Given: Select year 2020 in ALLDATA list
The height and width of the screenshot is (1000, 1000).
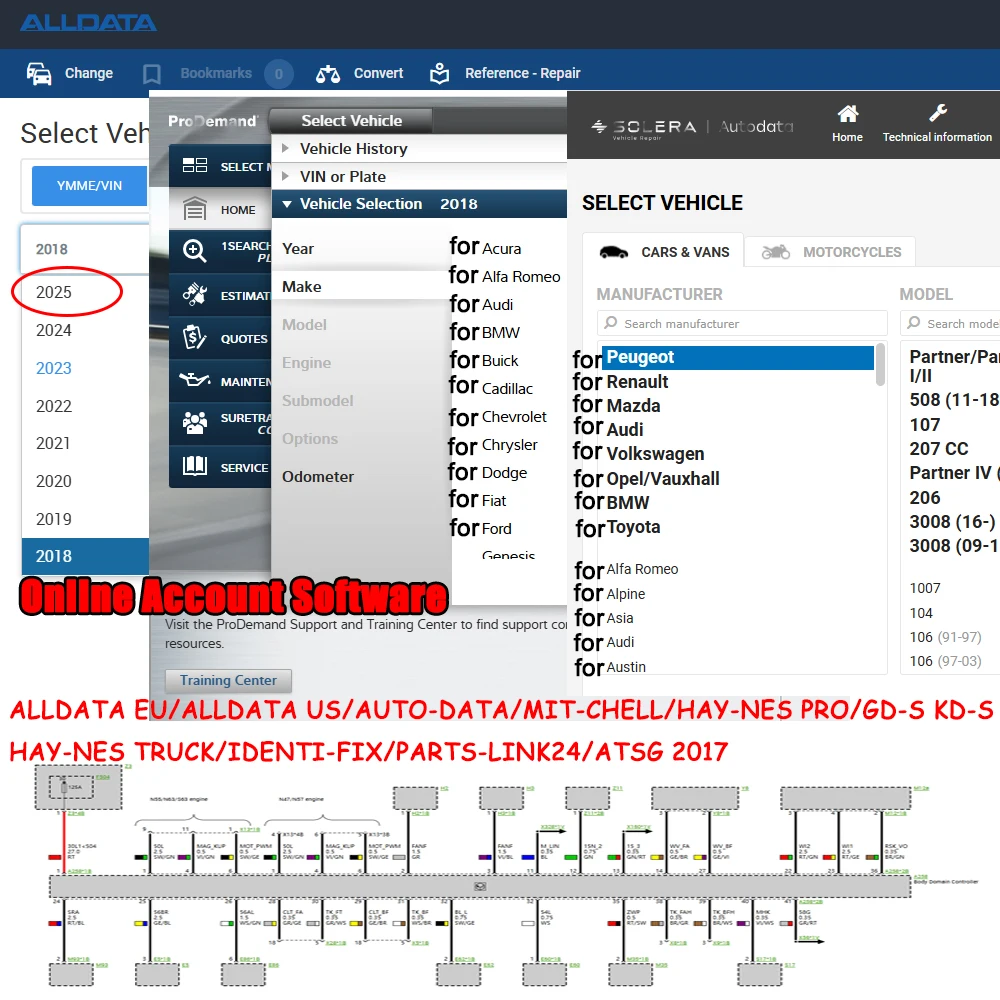Looking at the screenshot, I should tap(54, 482).
